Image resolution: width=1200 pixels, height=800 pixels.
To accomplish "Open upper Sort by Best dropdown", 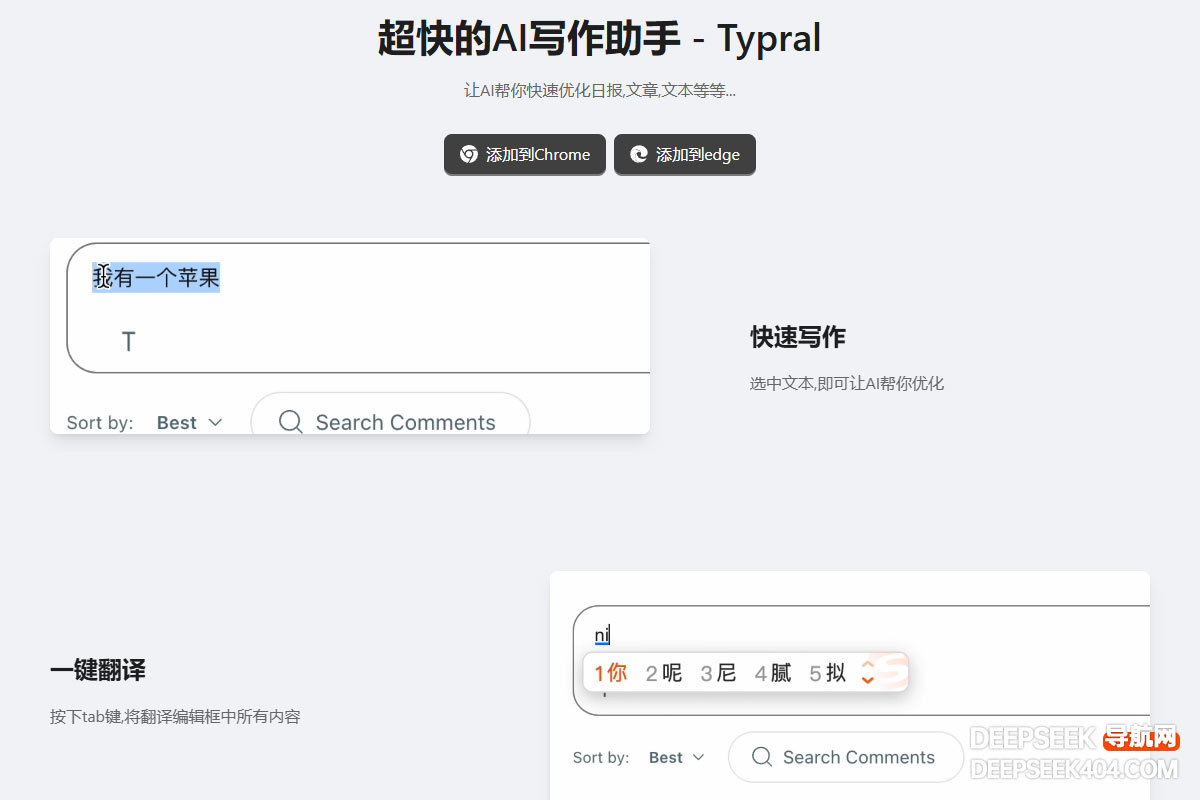I will tap(189, 423).
